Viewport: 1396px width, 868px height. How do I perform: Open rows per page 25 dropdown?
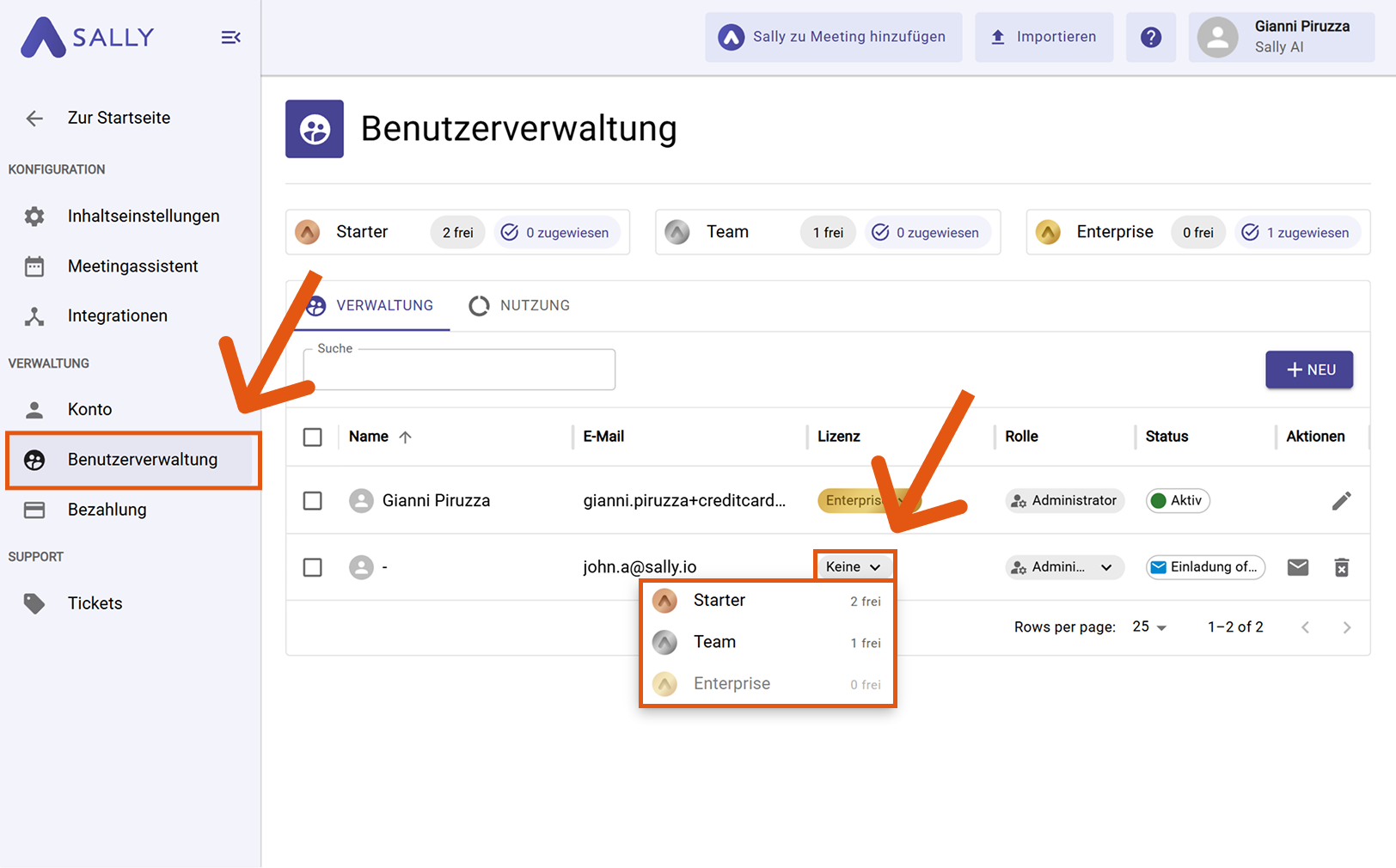pyautogui.click(x=1149, y=627)
